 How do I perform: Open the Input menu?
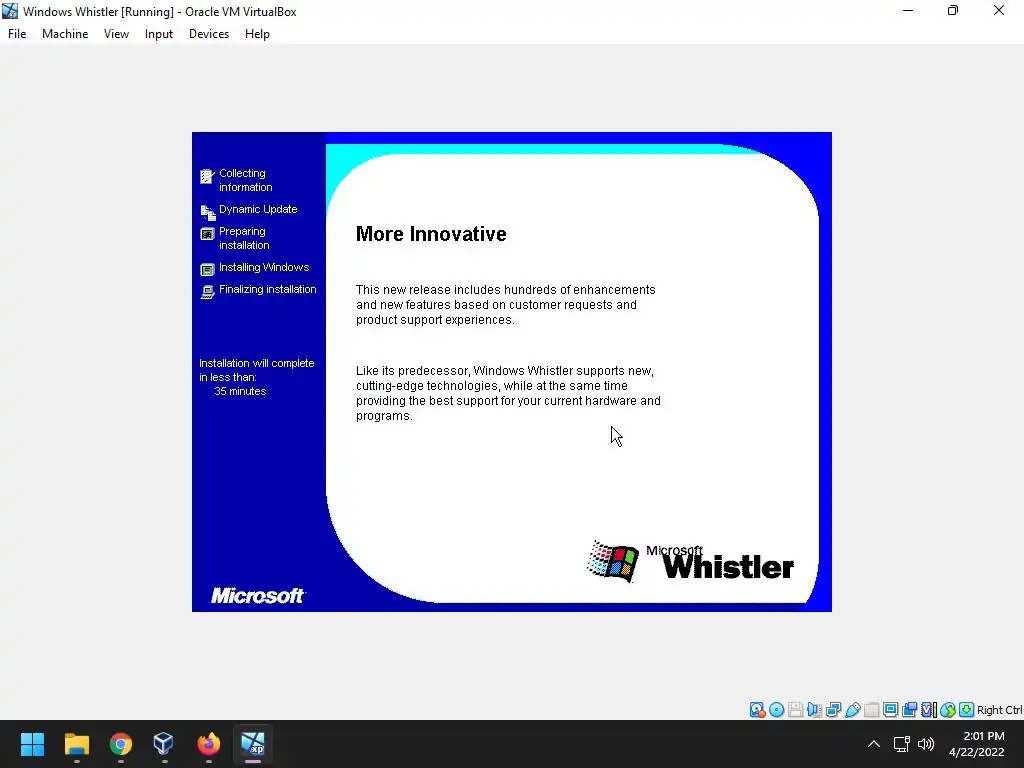click(159, 34)
